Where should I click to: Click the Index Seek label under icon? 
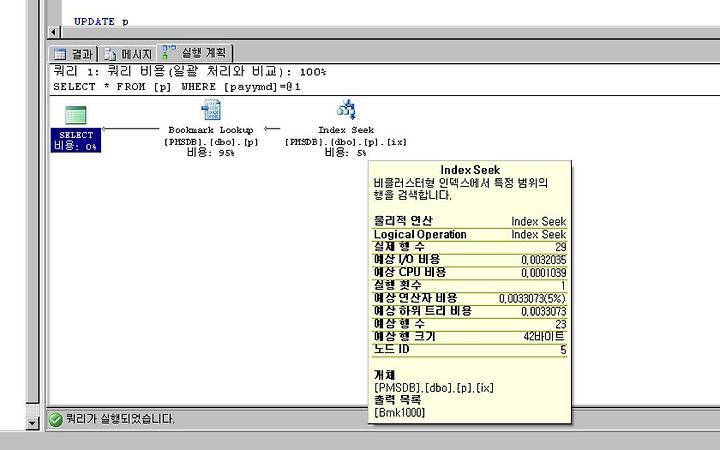(x=346, y=130)
